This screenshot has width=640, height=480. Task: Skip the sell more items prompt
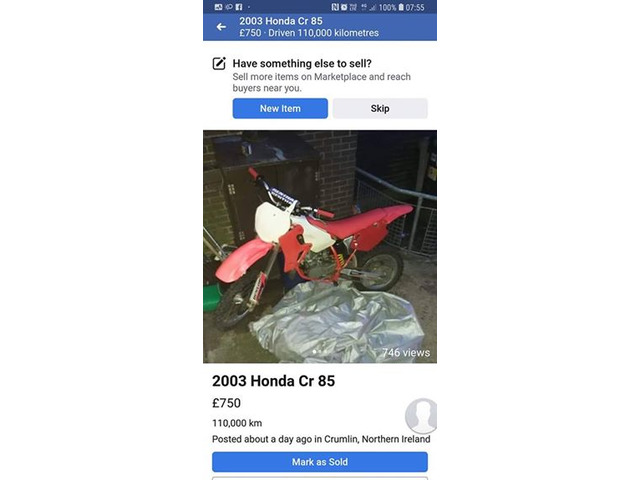pyautogui.click(x=380, y=109)
